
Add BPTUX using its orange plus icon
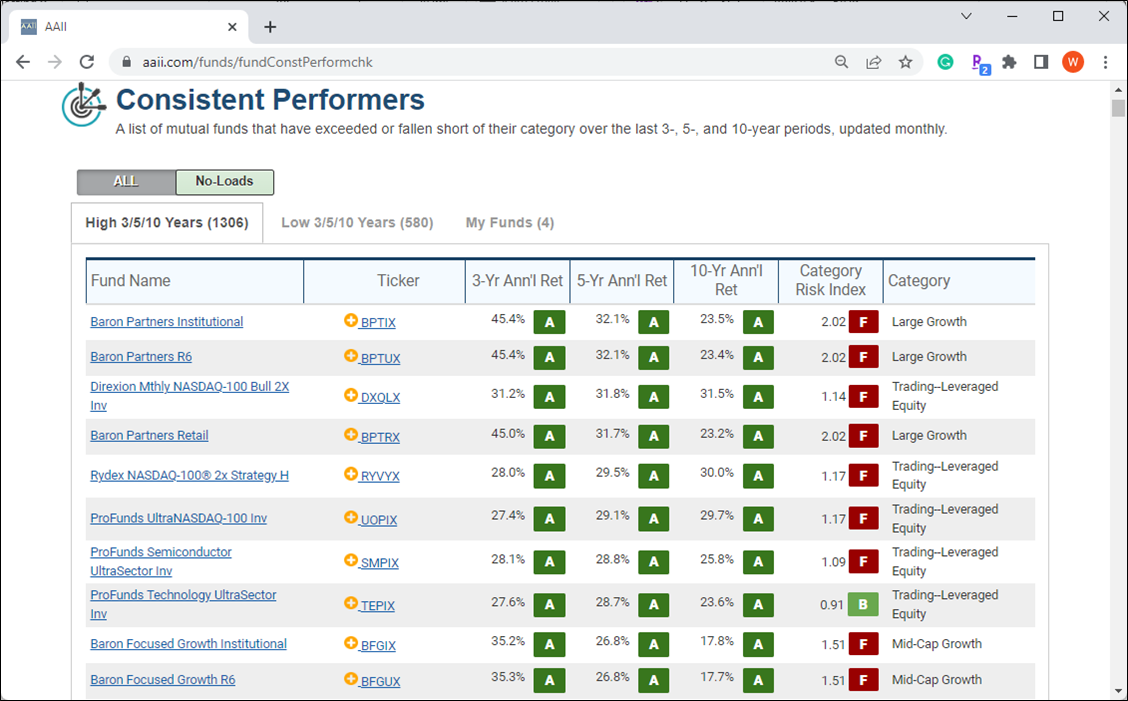[350, 356]
